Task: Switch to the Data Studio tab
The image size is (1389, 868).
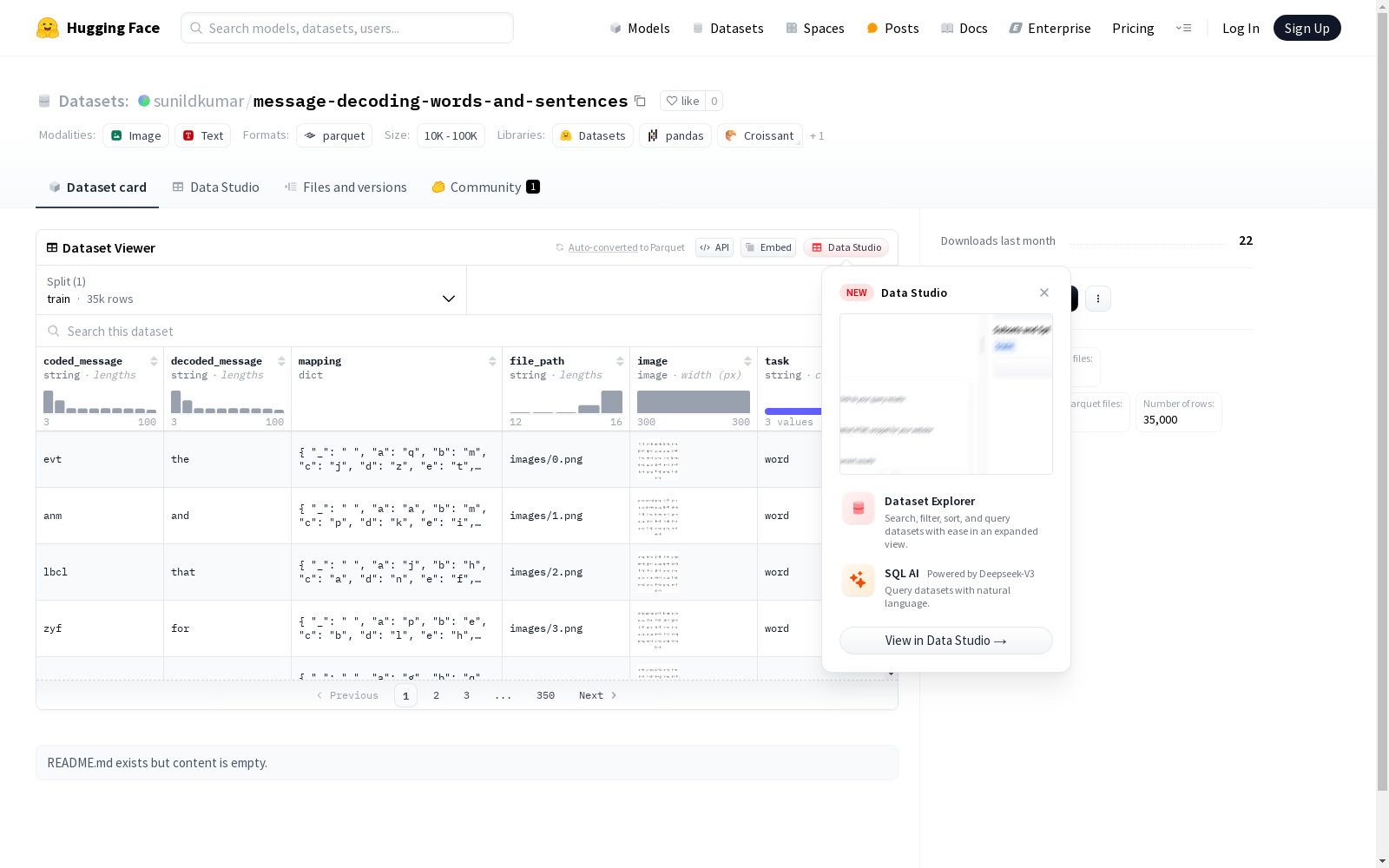Action: point(215,187)
